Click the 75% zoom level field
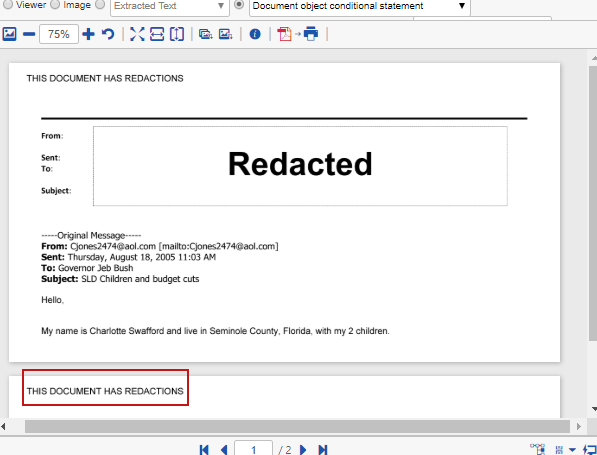This screenshot has height=455, width=597. [59, 34]
